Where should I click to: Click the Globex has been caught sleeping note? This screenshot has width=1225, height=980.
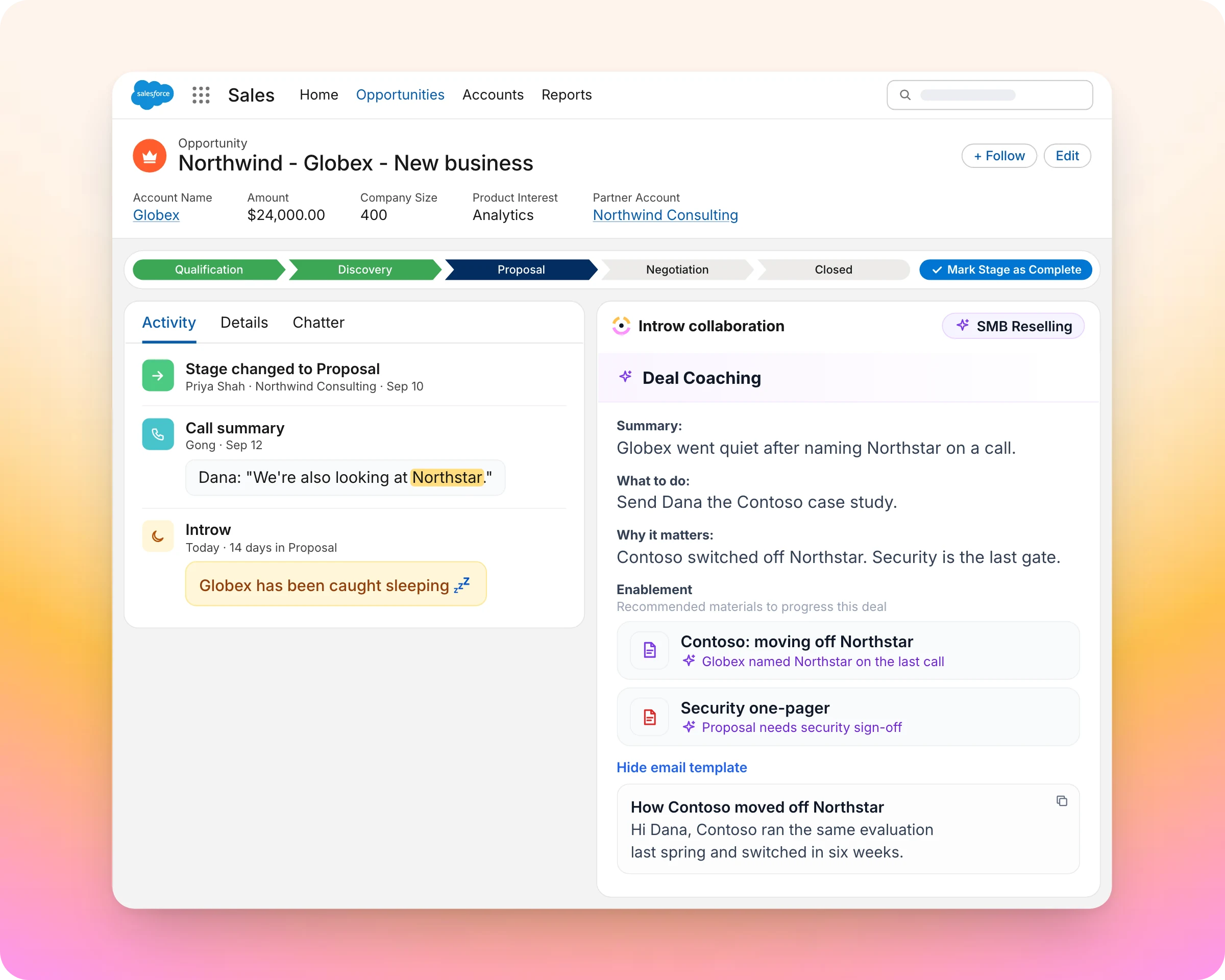[336, 584]
